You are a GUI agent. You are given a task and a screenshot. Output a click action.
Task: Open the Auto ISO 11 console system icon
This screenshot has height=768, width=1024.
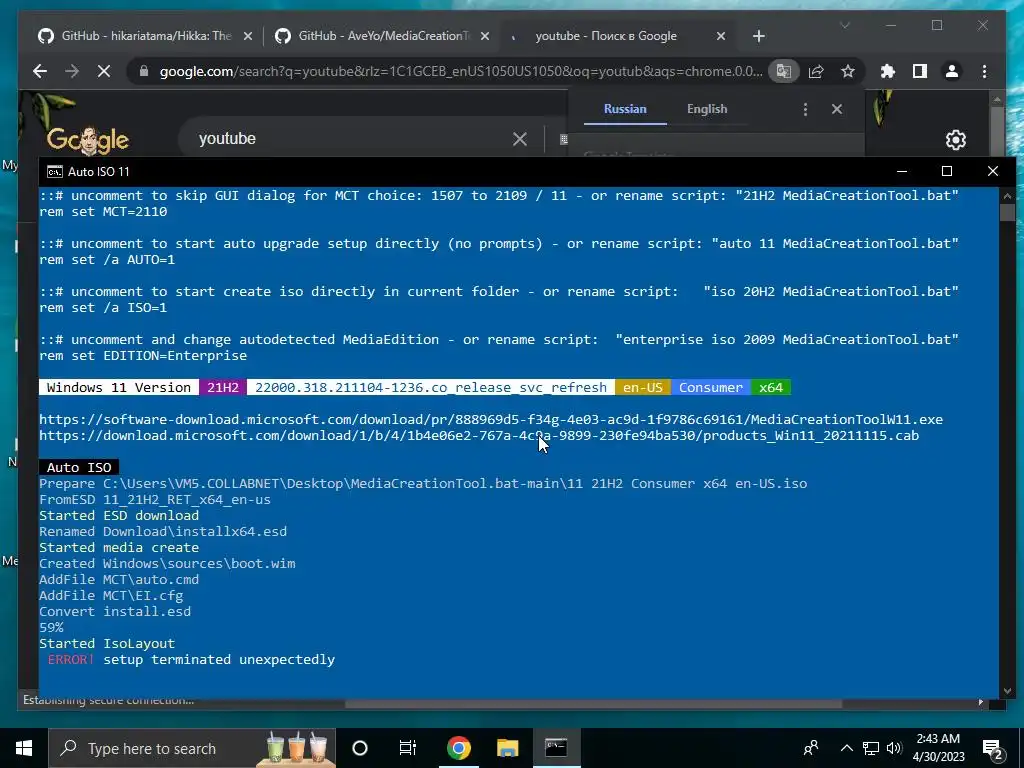pos(55,172)
